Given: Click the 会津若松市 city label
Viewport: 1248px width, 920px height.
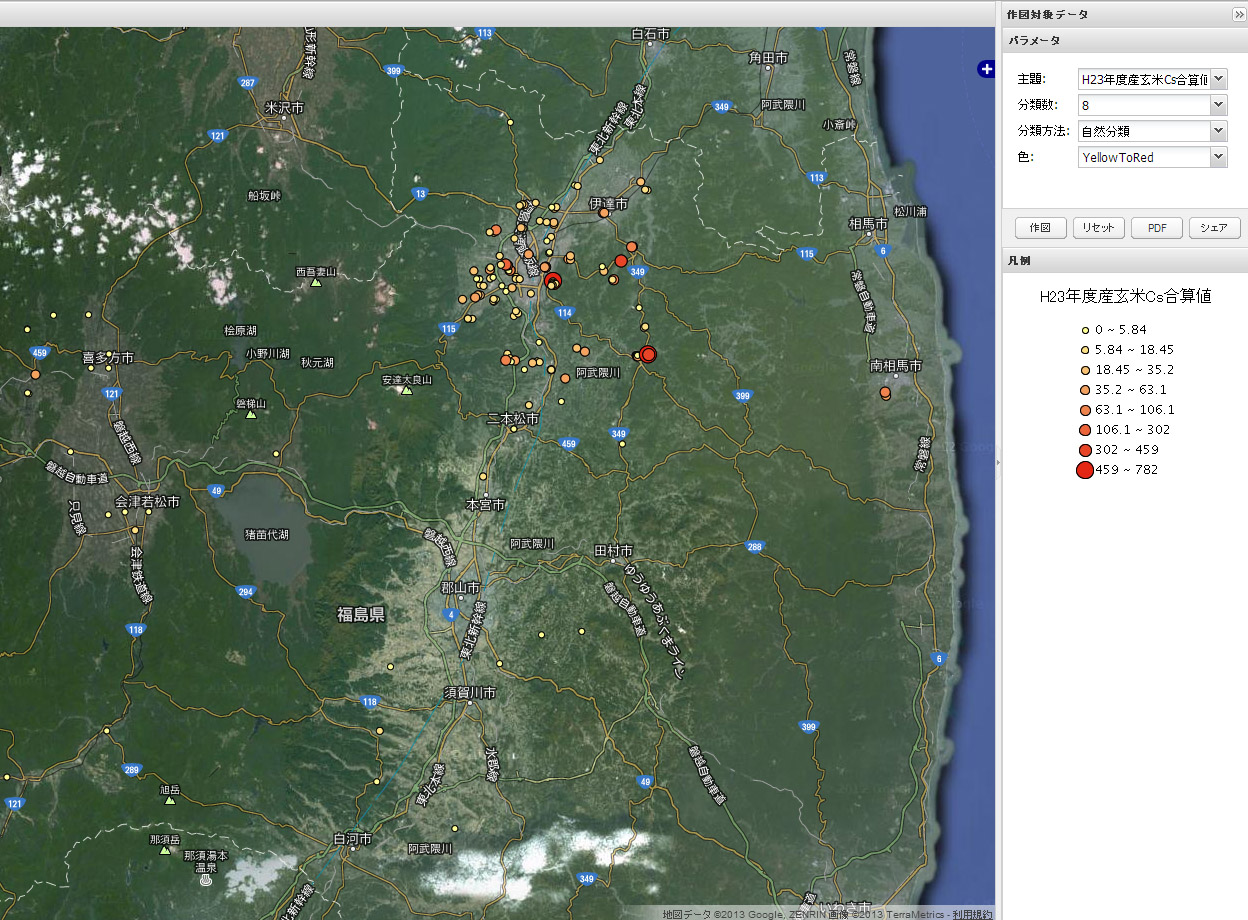Looking at the screenshot, I should (146, 501).
